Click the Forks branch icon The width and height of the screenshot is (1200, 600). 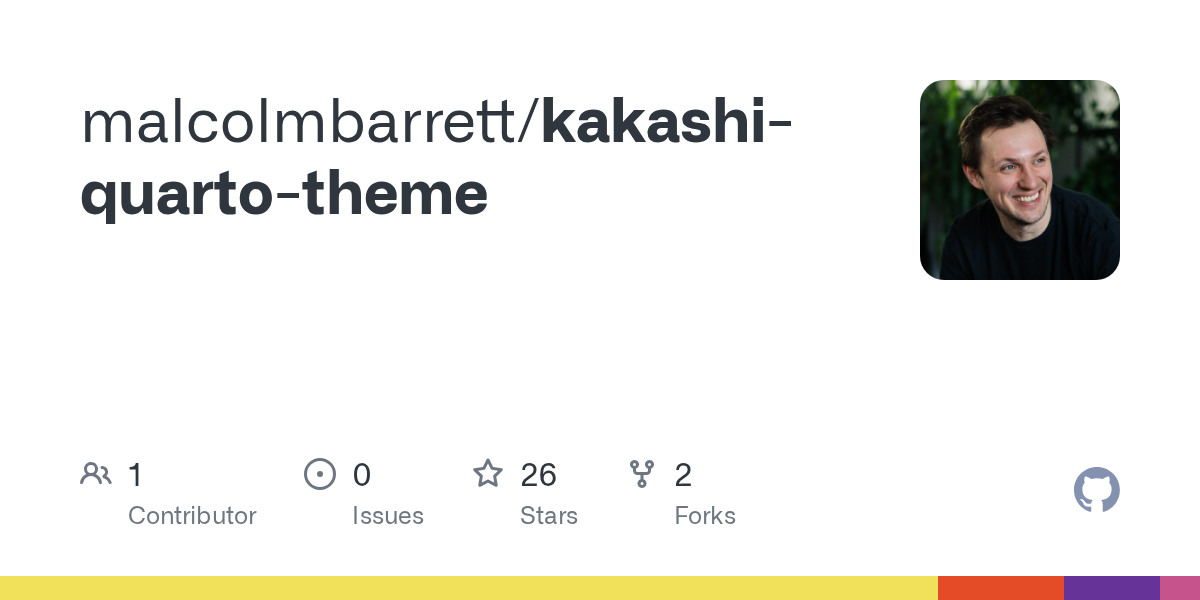pyautogui.click(x=642, y=474)
